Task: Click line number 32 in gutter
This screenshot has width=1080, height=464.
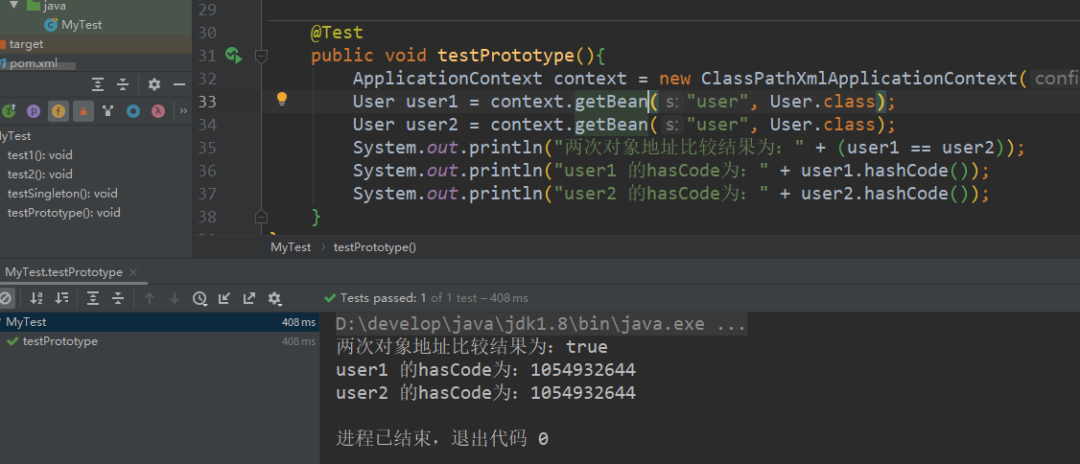Action: point(207,78)
